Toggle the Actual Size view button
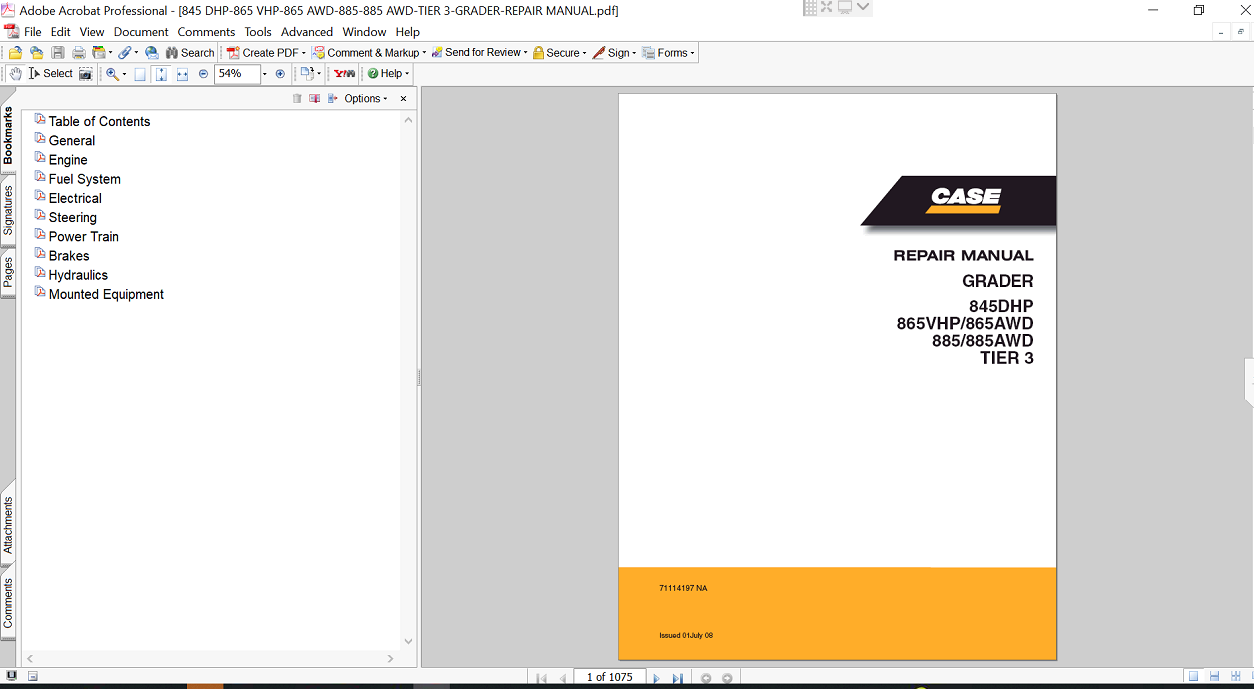 click(140, 74)
